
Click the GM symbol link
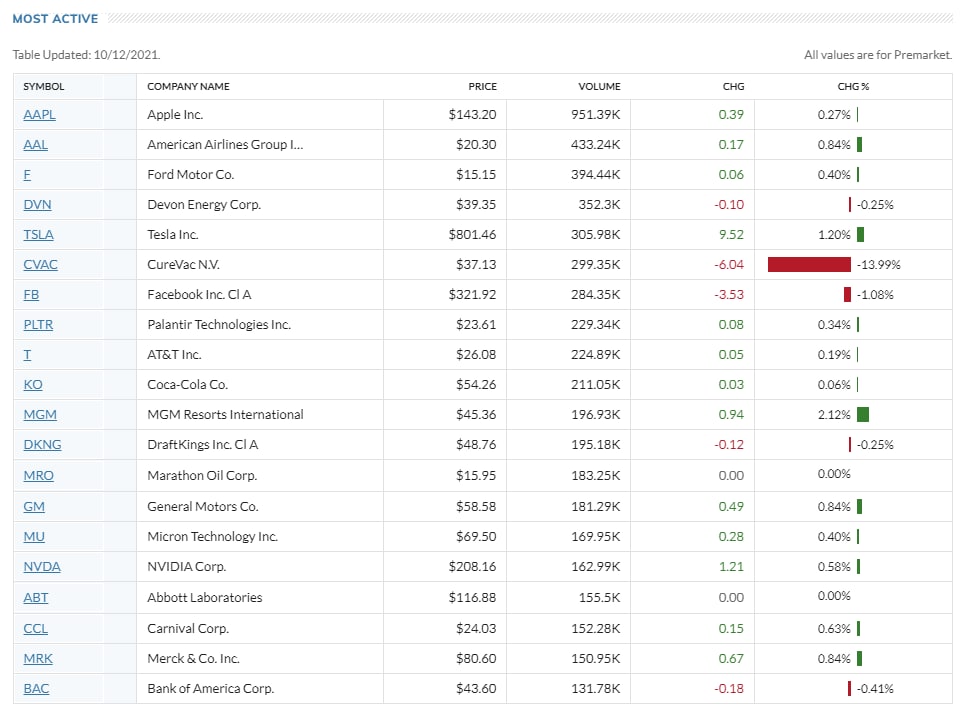point(34,507)
